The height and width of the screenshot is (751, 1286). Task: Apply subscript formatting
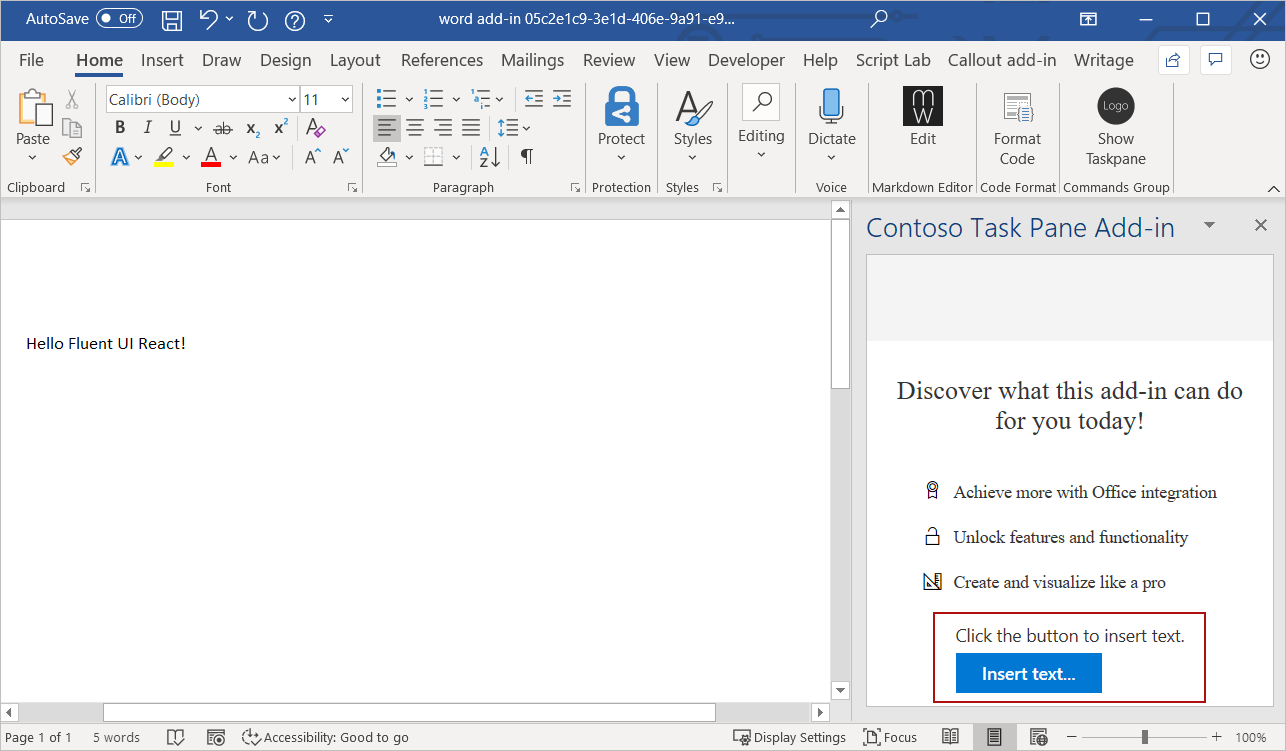[x=251, y=127]
